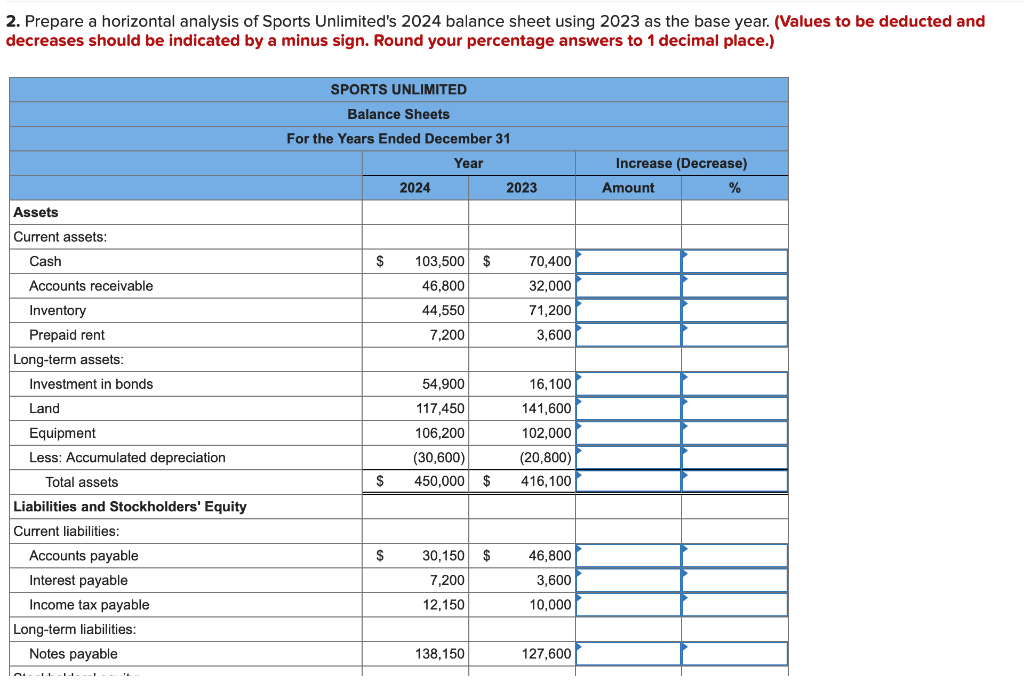Focus Income tax payable percentage input

coord(735,604)
